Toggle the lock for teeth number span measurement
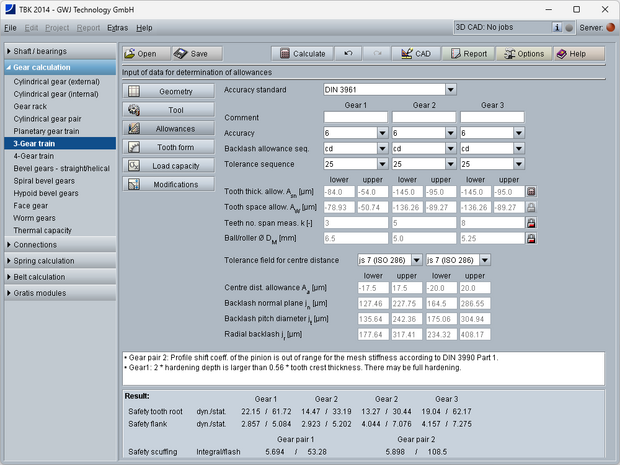Screen dimensions: 620x465 tap(531, 224)
